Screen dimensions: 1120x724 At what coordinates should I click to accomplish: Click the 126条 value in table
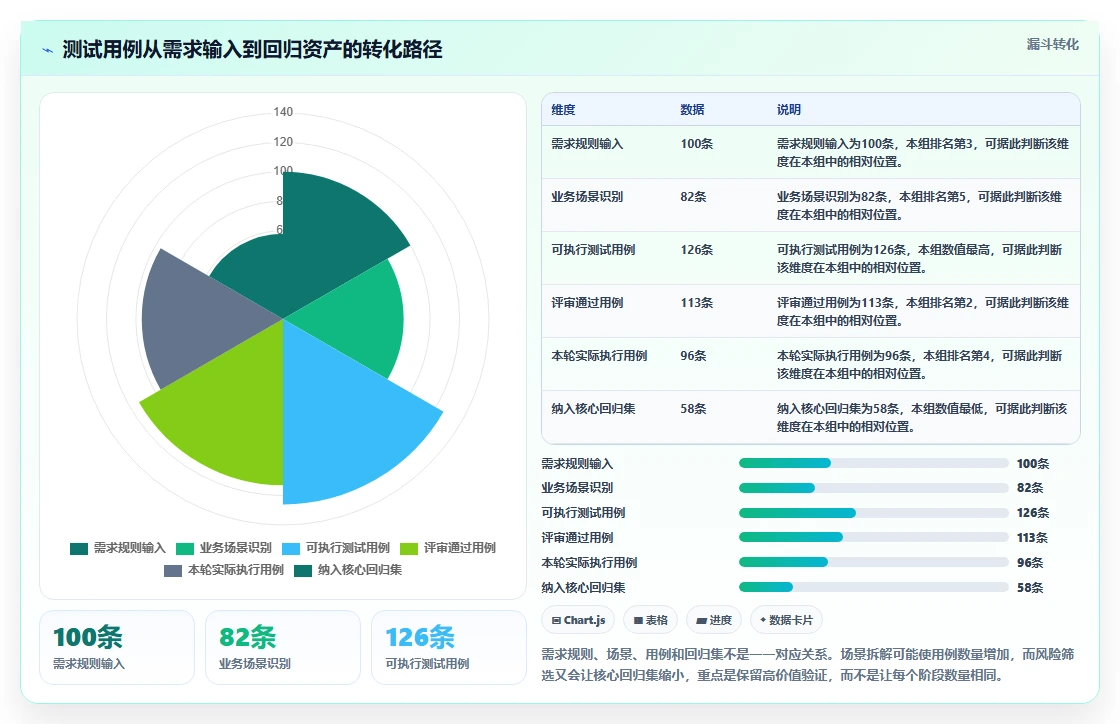(696, 249)
